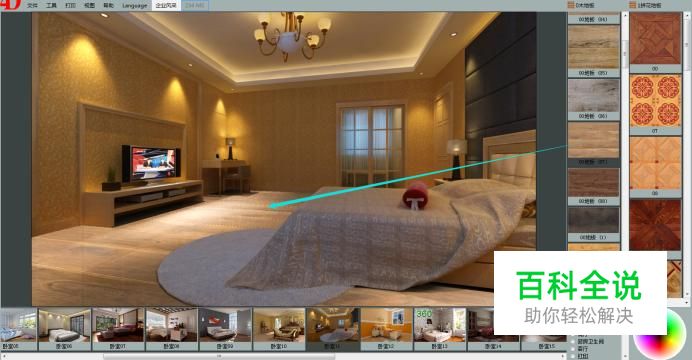Open the 工具 tools menu
Screen dimensions: 692x360
(x=52, y=6)
